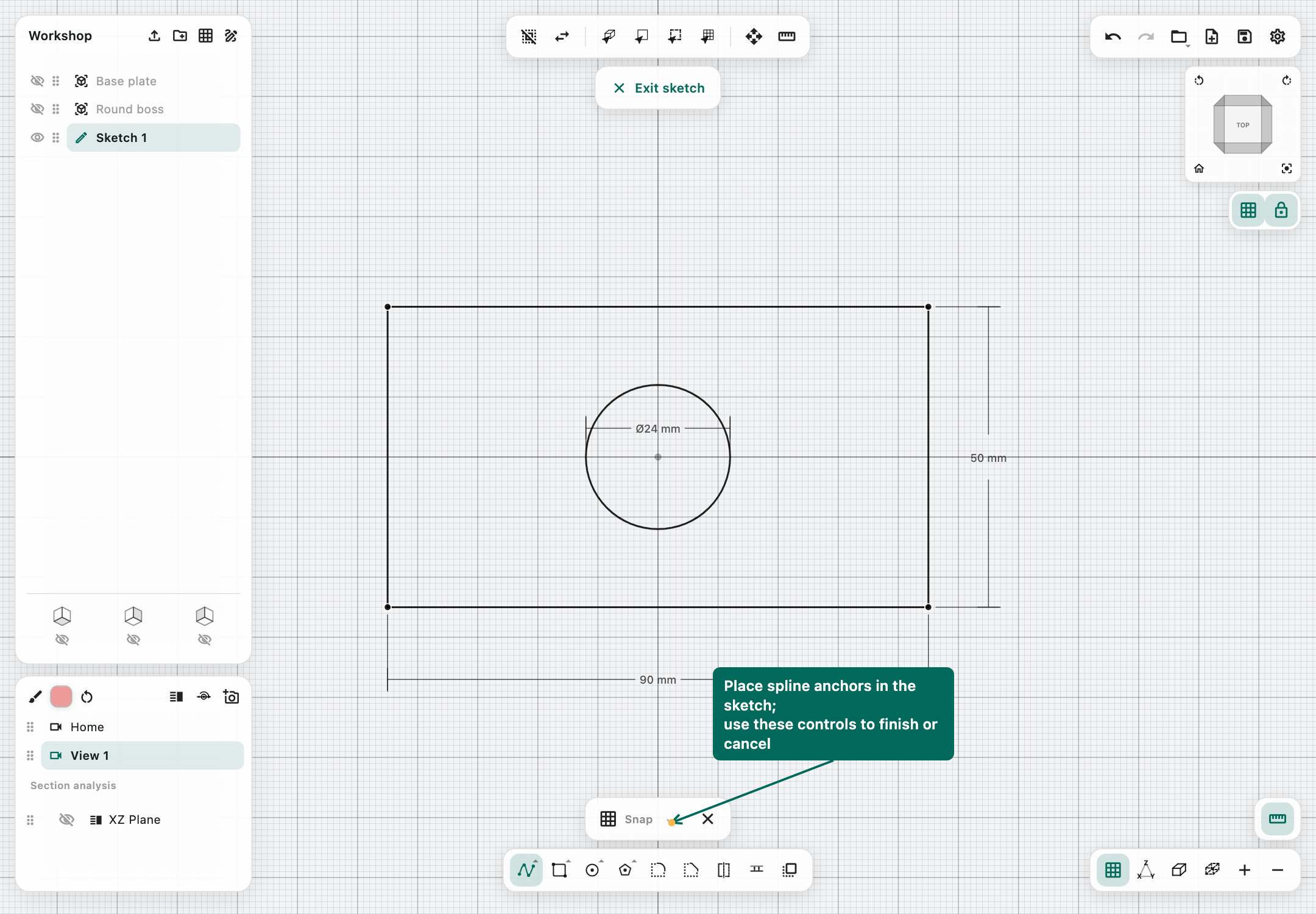The image size is (1316, 914).
Task: Click the swap arrows icon
Action: [x=562, y=37]
